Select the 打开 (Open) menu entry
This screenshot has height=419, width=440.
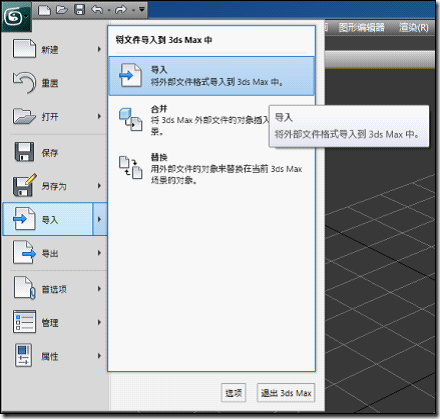click(55, 116)
